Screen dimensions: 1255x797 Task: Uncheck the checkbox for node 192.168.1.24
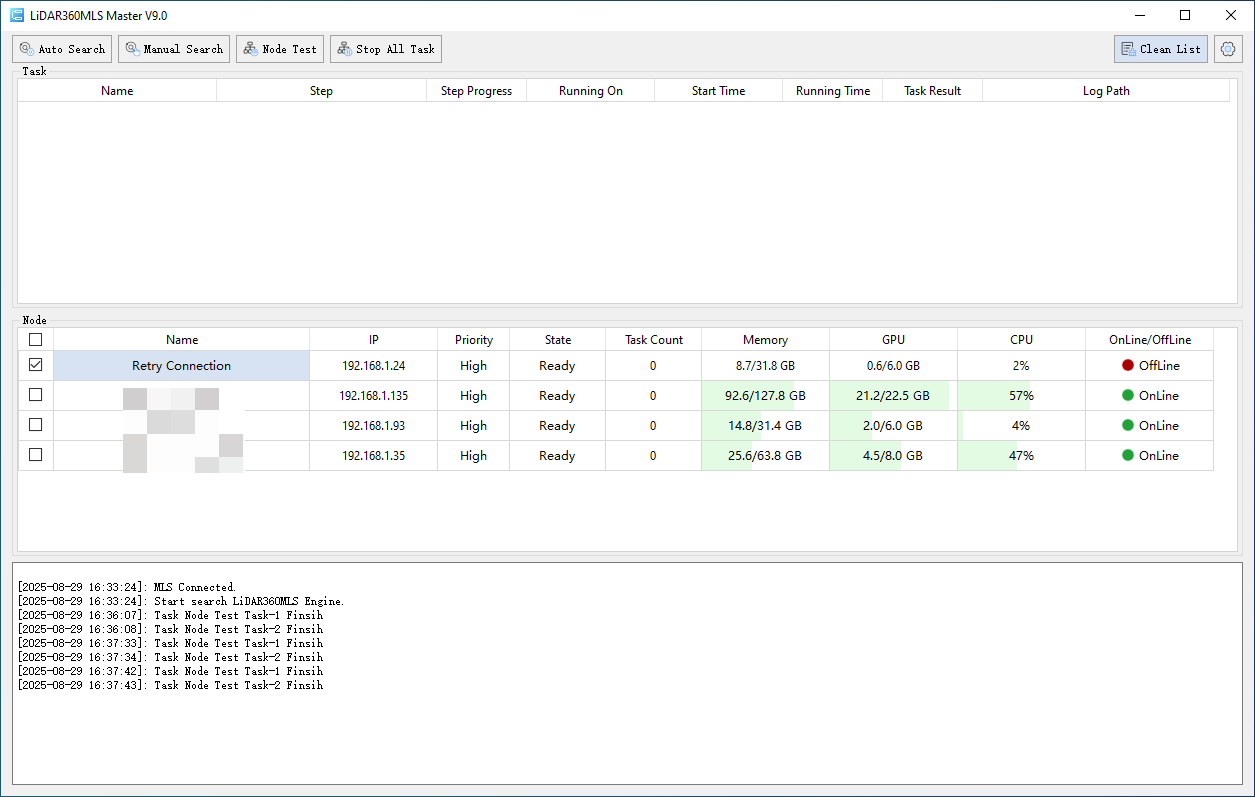pyautogui.click(x=36, y=366)
